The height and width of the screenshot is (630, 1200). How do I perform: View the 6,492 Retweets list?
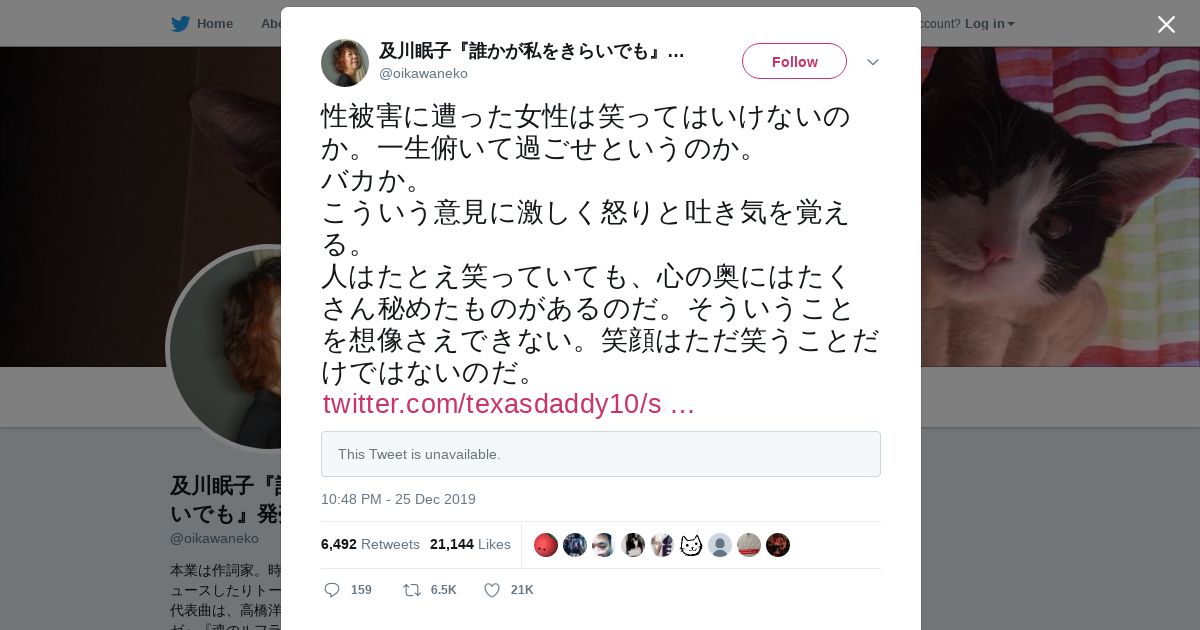click(x=370, y=544)
